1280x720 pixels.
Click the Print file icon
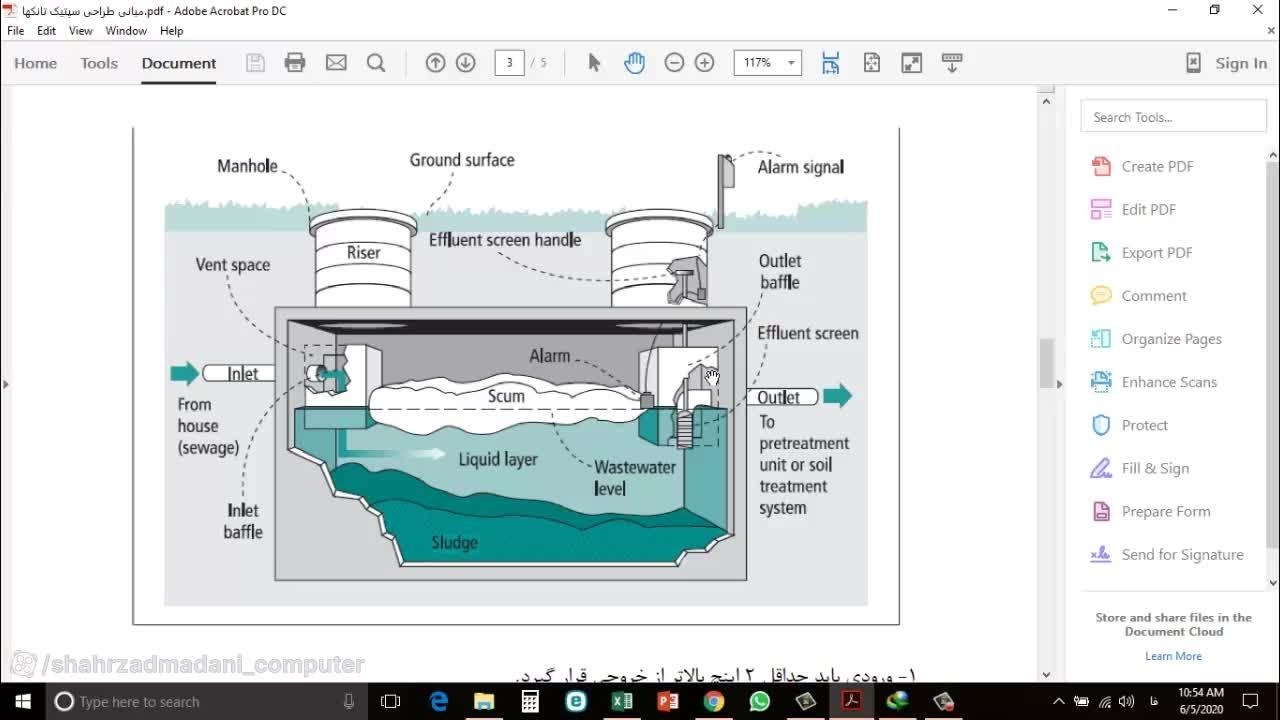pos(295,63)
